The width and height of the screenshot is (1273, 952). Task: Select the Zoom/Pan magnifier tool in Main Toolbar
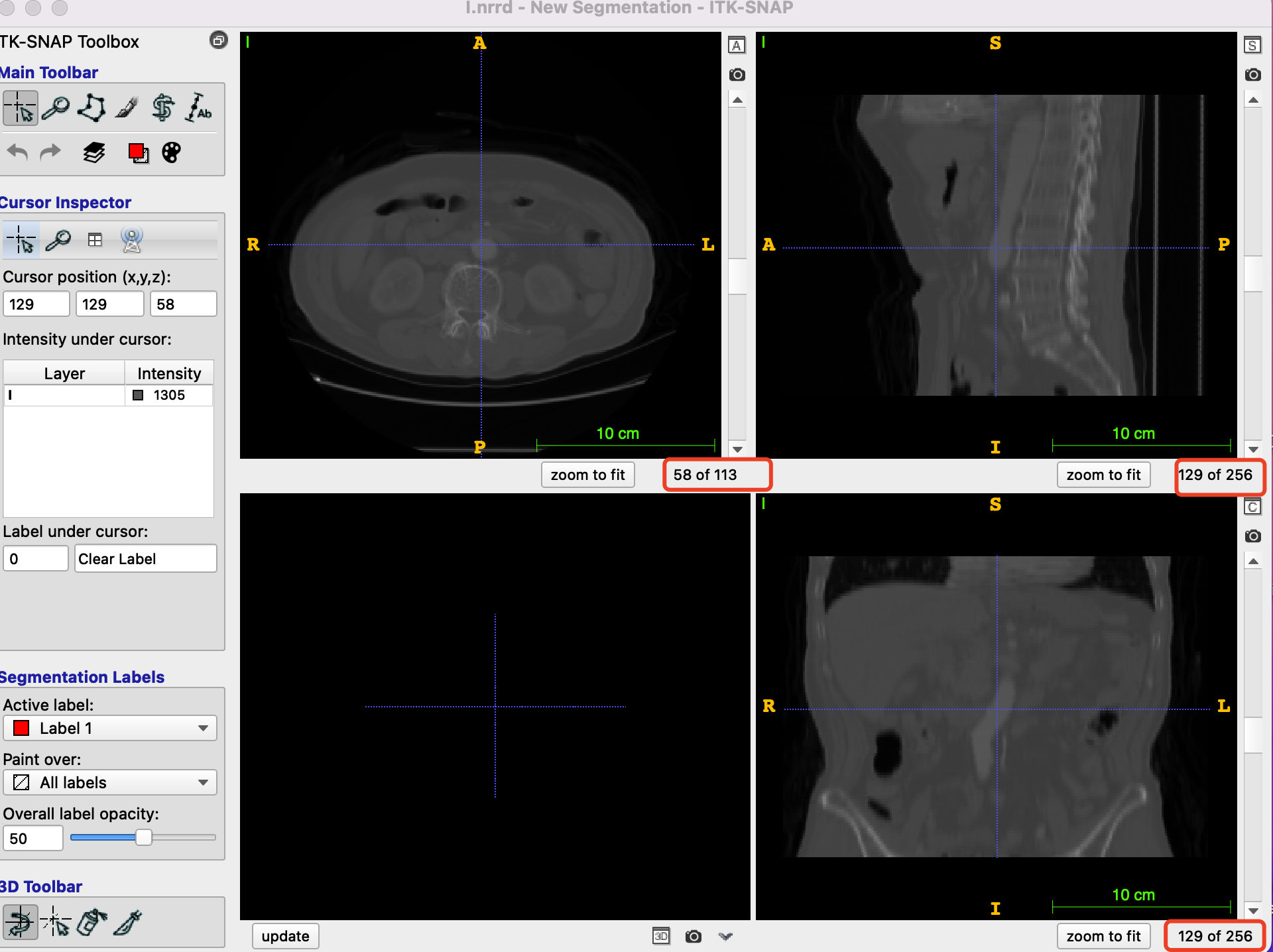56,108
